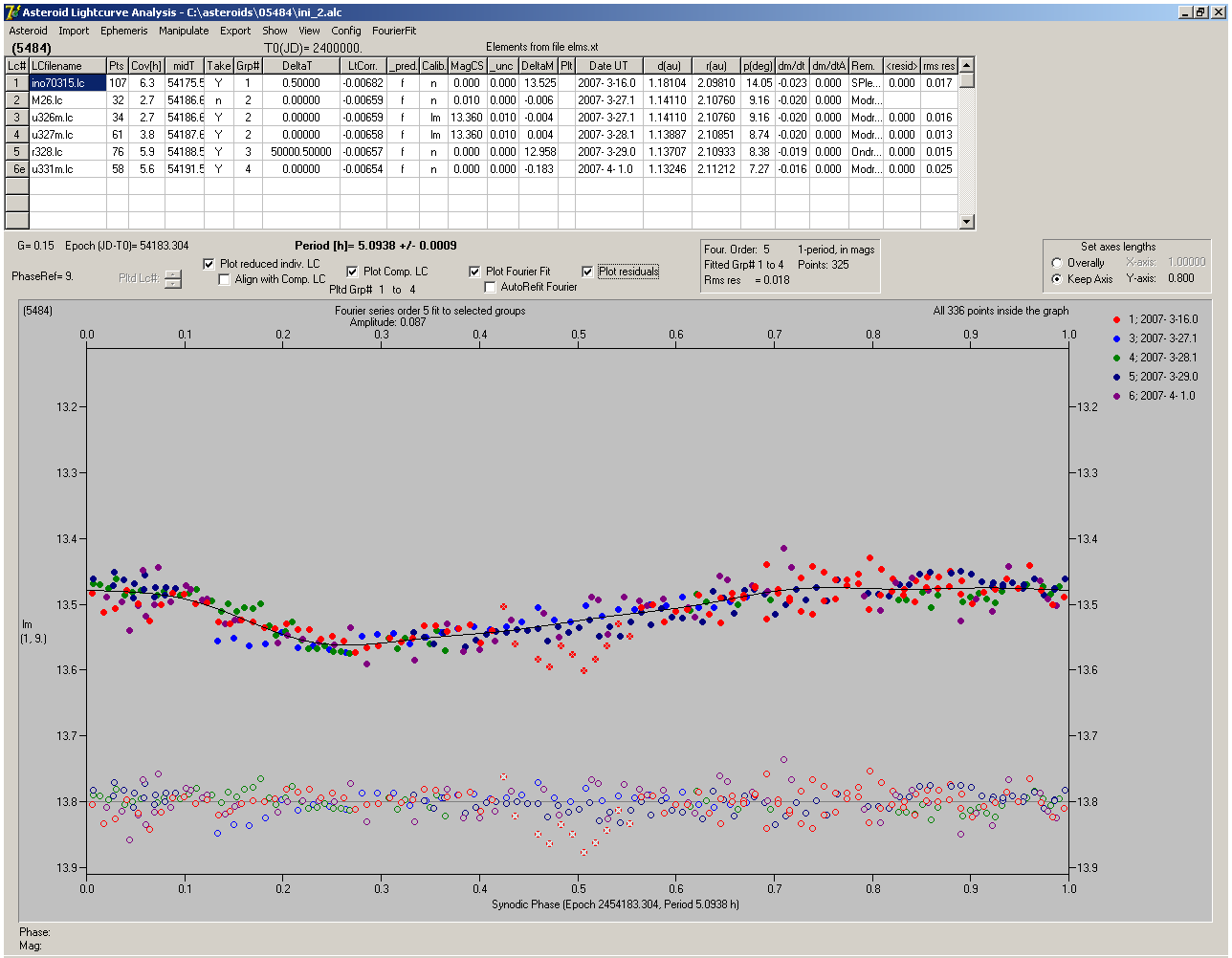The width and height of the screenshot is (1232, 958).
Task: Click the DeltaT column header
Action: (301, 66)
